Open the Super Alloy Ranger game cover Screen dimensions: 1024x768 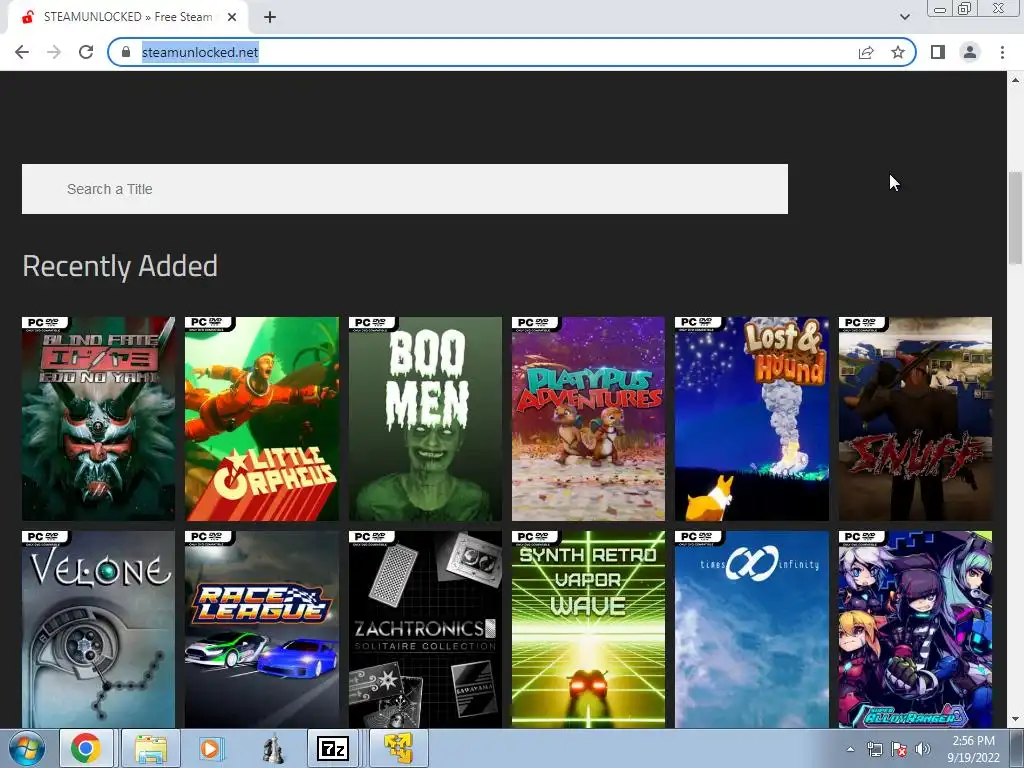tap(915, 629)
